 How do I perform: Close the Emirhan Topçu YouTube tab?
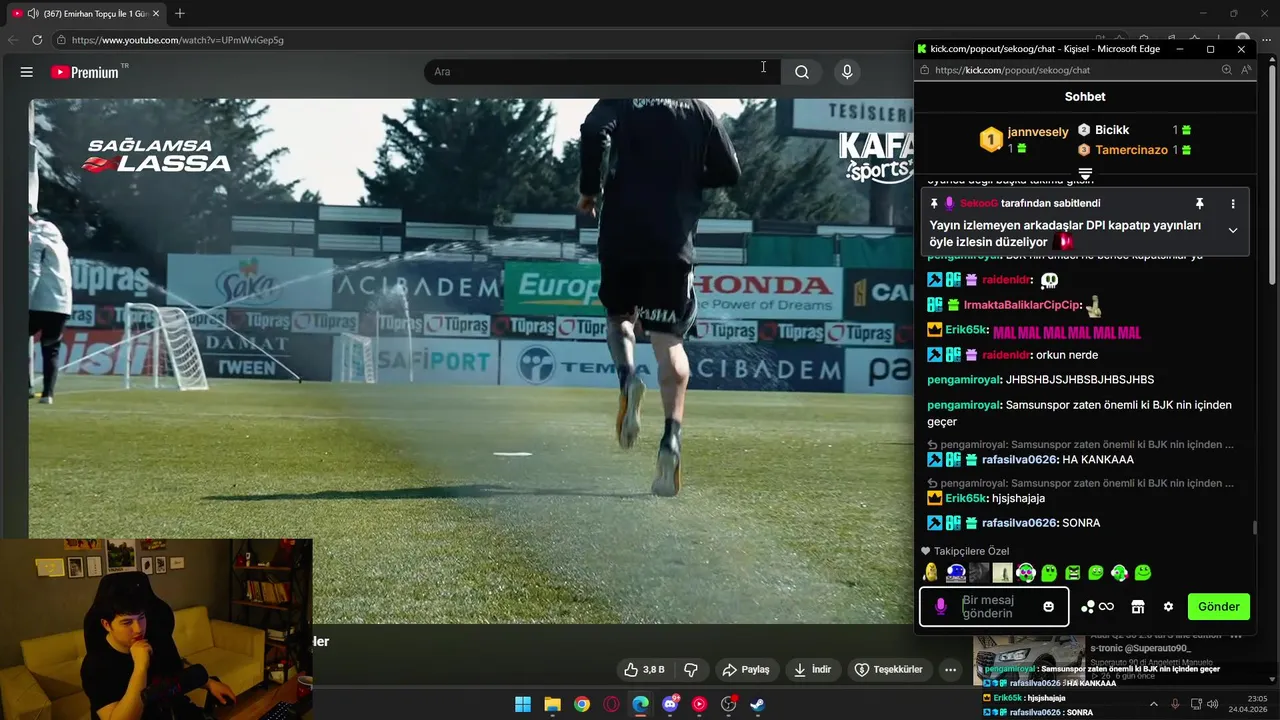[x=156, y=14]
